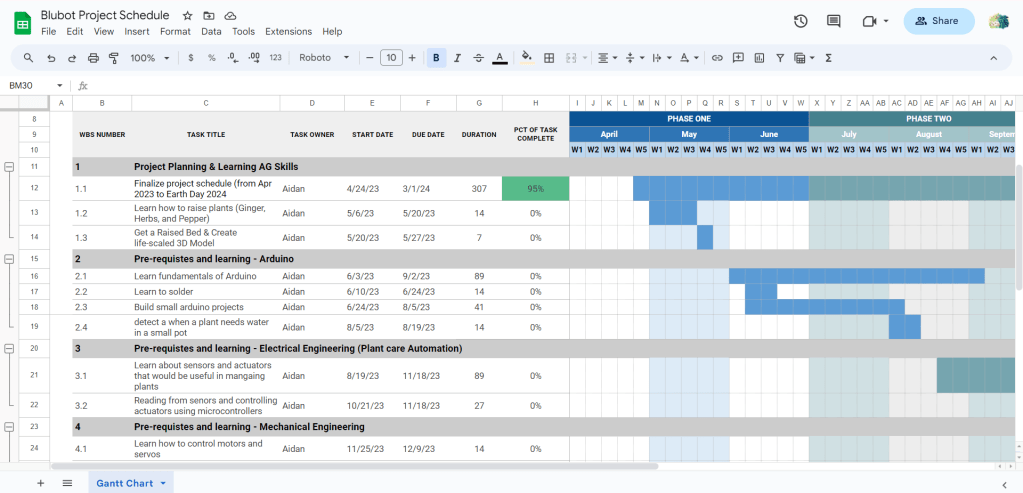
Task: Toggle bold formatting
Action: coord(436,58)
